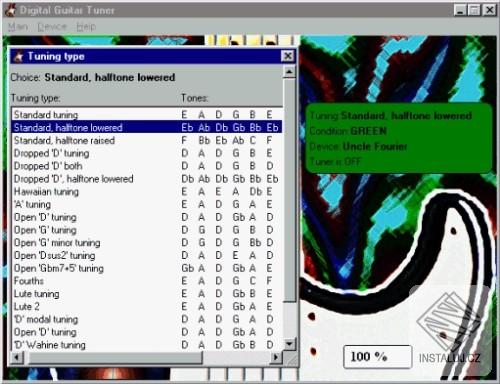Click the vertical scrollbar thumb
Viewport: 500px width, 385px height.
click(289, 190)
